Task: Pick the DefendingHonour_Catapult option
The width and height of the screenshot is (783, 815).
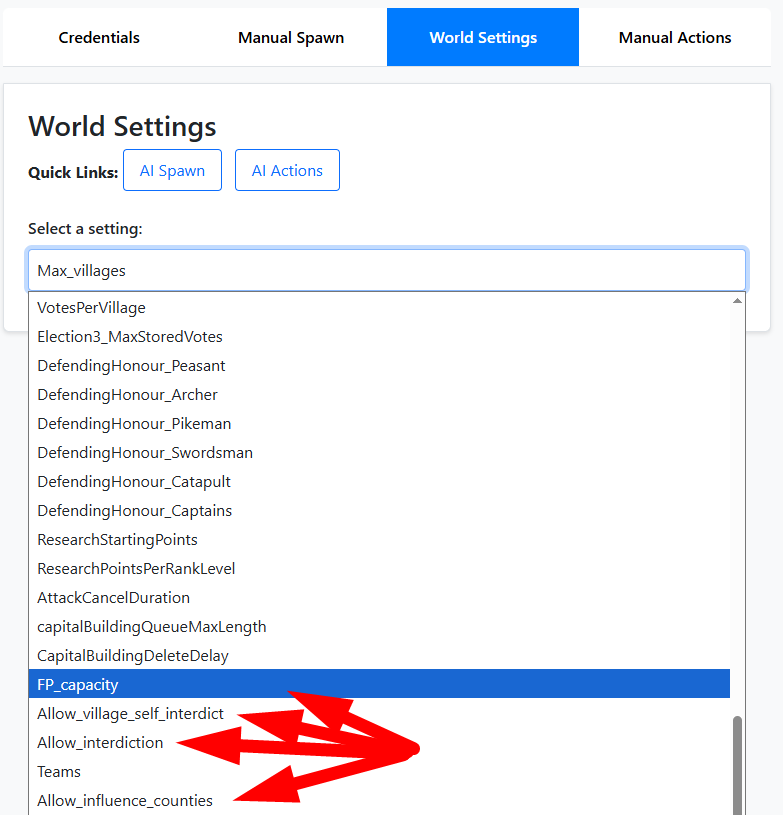Action: [x=134, y=482]
